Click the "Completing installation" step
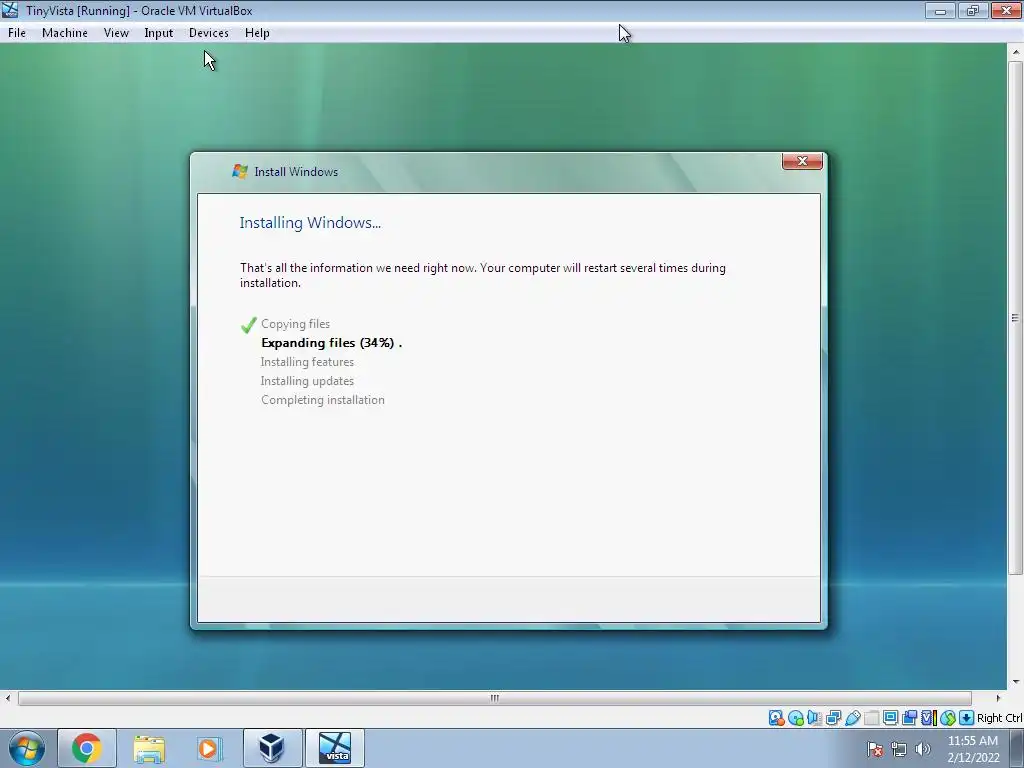Viewport: 1024px width, 768px height. [x=323, y=400]
